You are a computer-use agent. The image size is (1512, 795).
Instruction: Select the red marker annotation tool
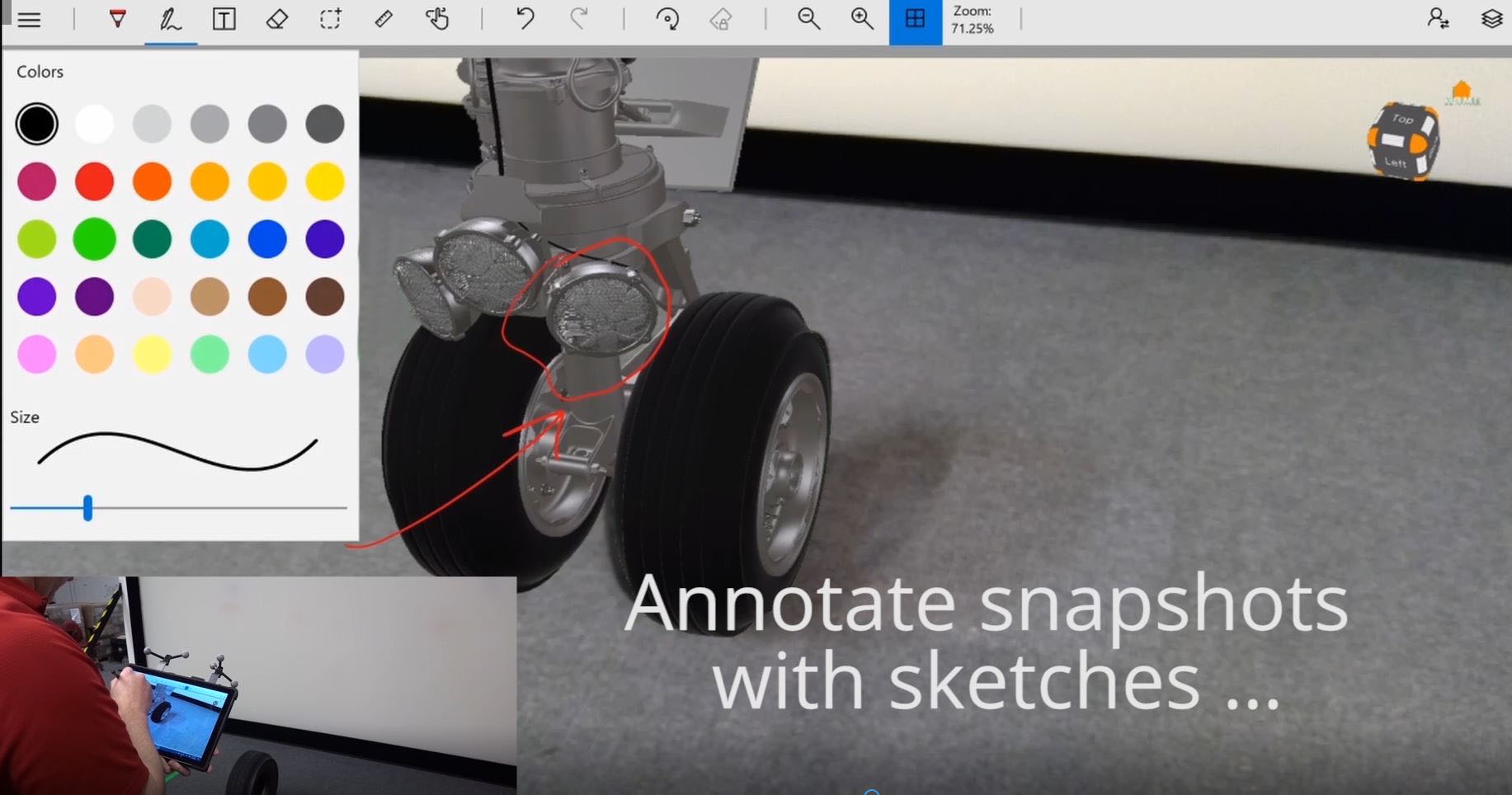116,19
